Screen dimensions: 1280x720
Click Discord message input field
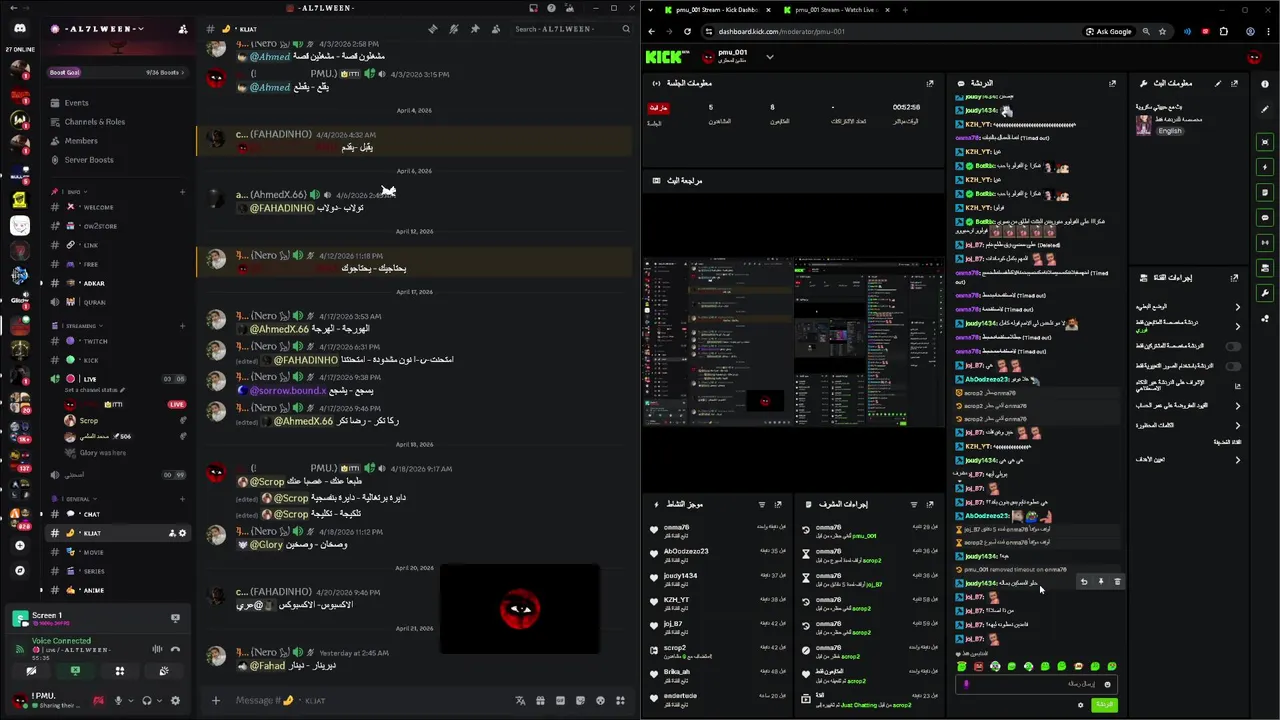pos(370,700)
